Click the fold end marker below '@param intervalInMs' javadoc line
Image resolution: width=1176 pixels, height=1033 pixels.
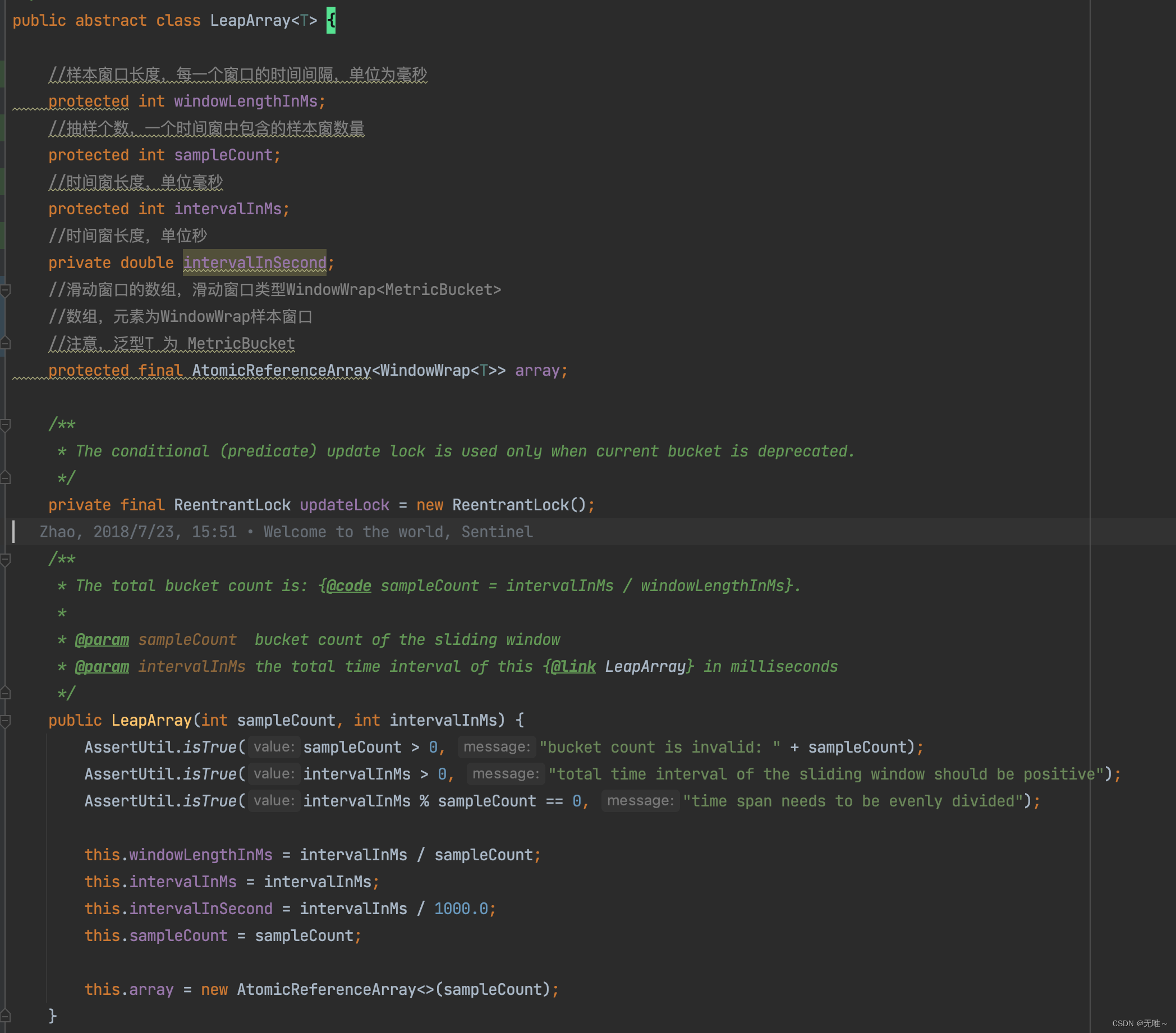(5, 693)
